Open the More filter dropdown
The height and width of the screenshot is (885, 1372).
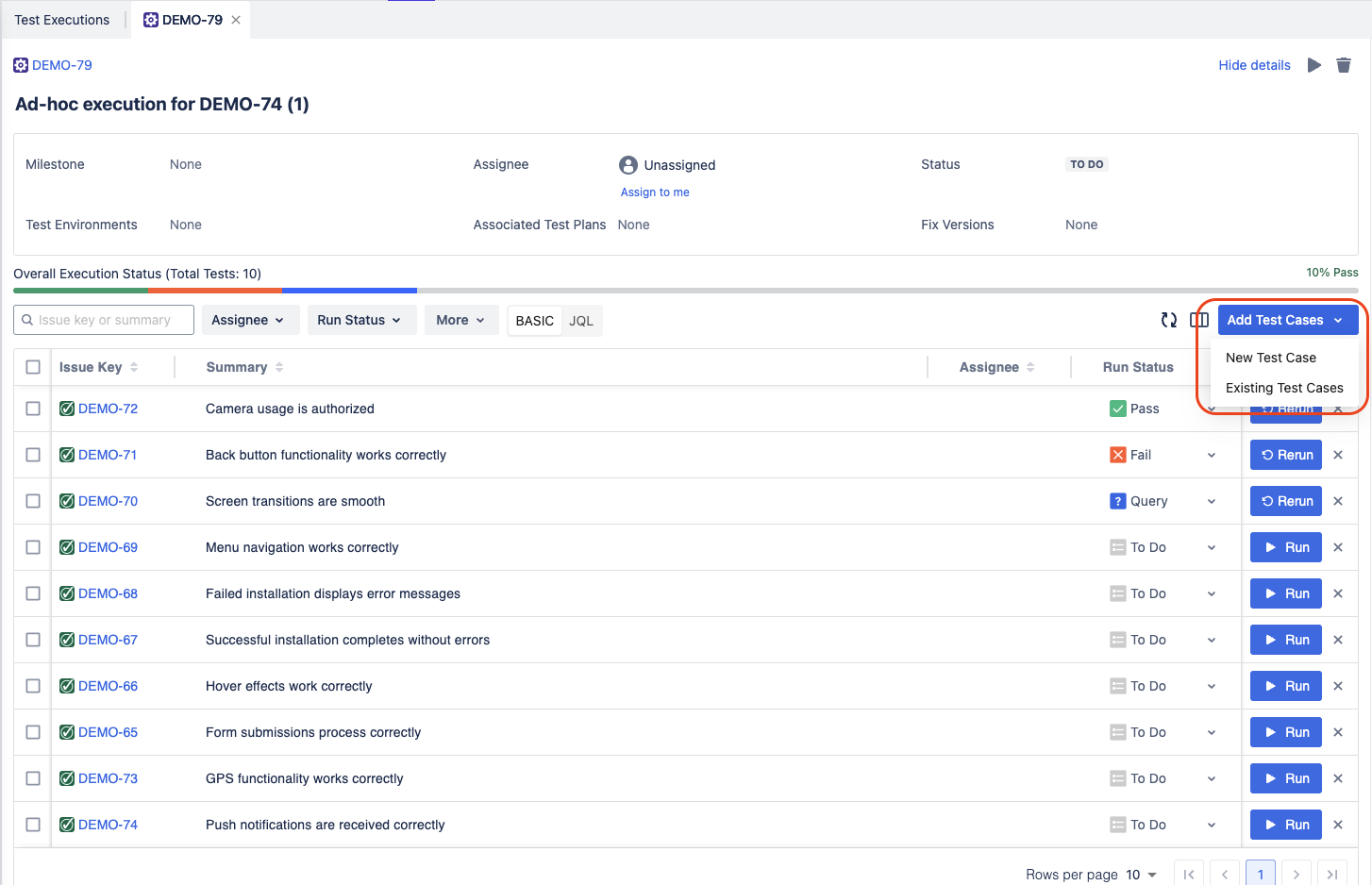point(460,320)
